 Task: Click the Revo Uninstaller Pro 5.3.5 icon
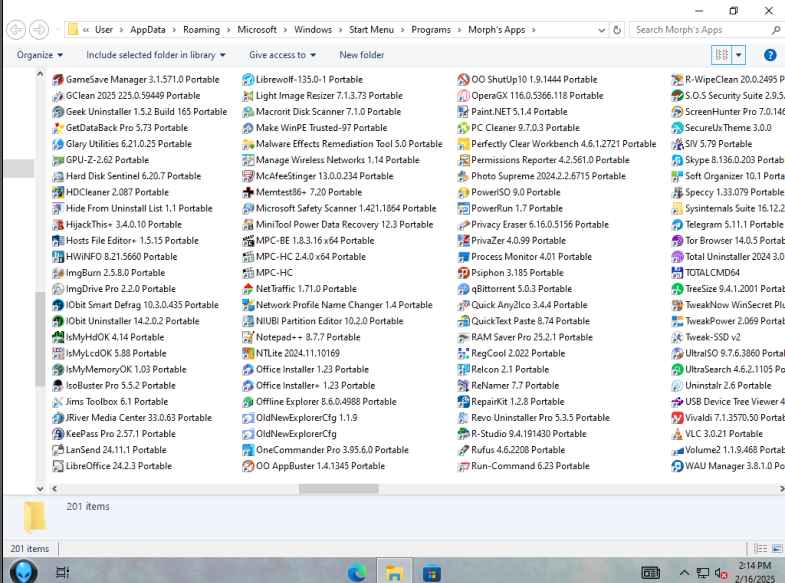tap(463, 418)
